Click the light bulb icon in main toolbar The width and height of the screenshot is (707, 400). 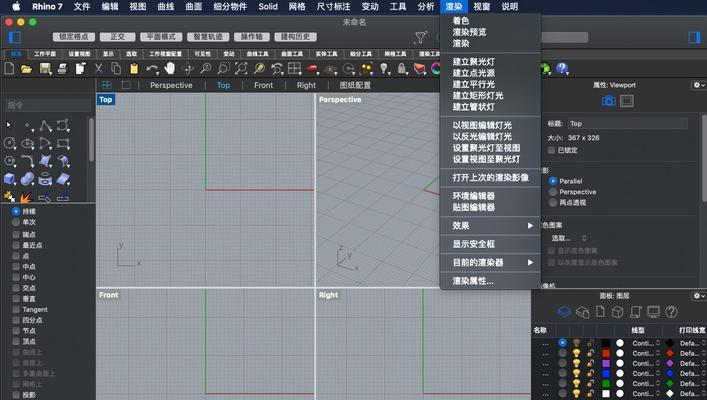tap(384, 69)
